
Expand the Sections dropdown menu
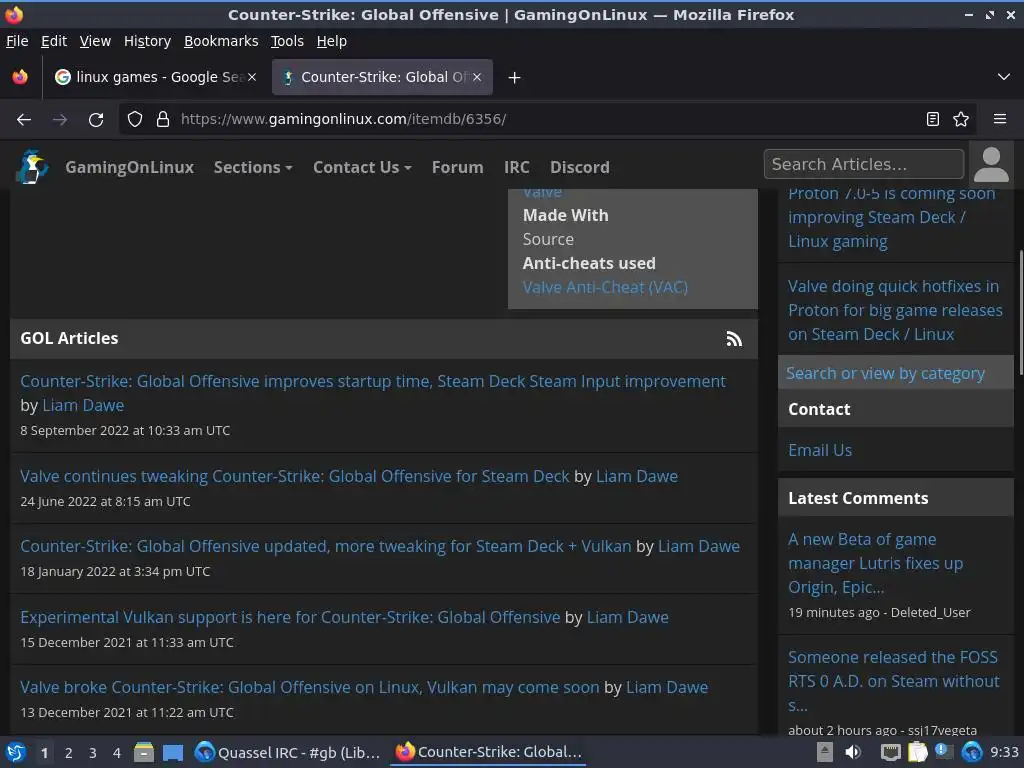[253, 167]
